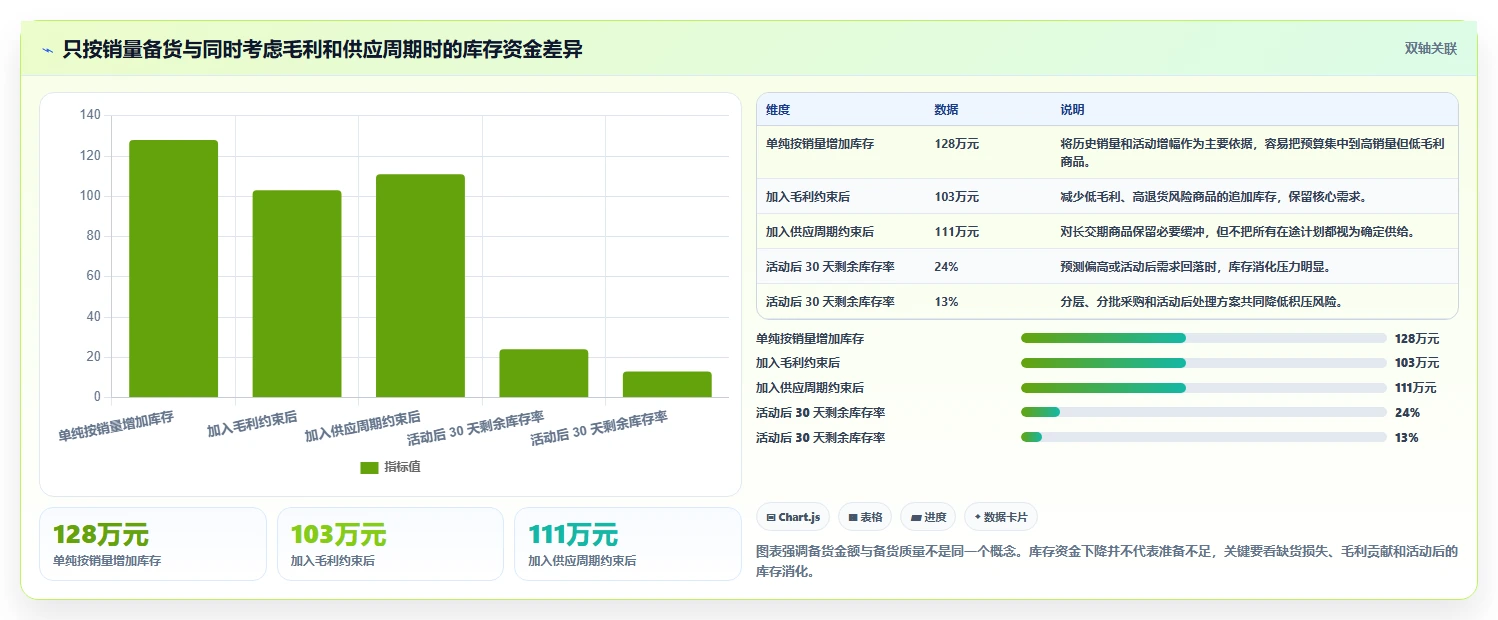Select the 进度 chip
This screenshot has width=1498, height=620.
(928, 517)
